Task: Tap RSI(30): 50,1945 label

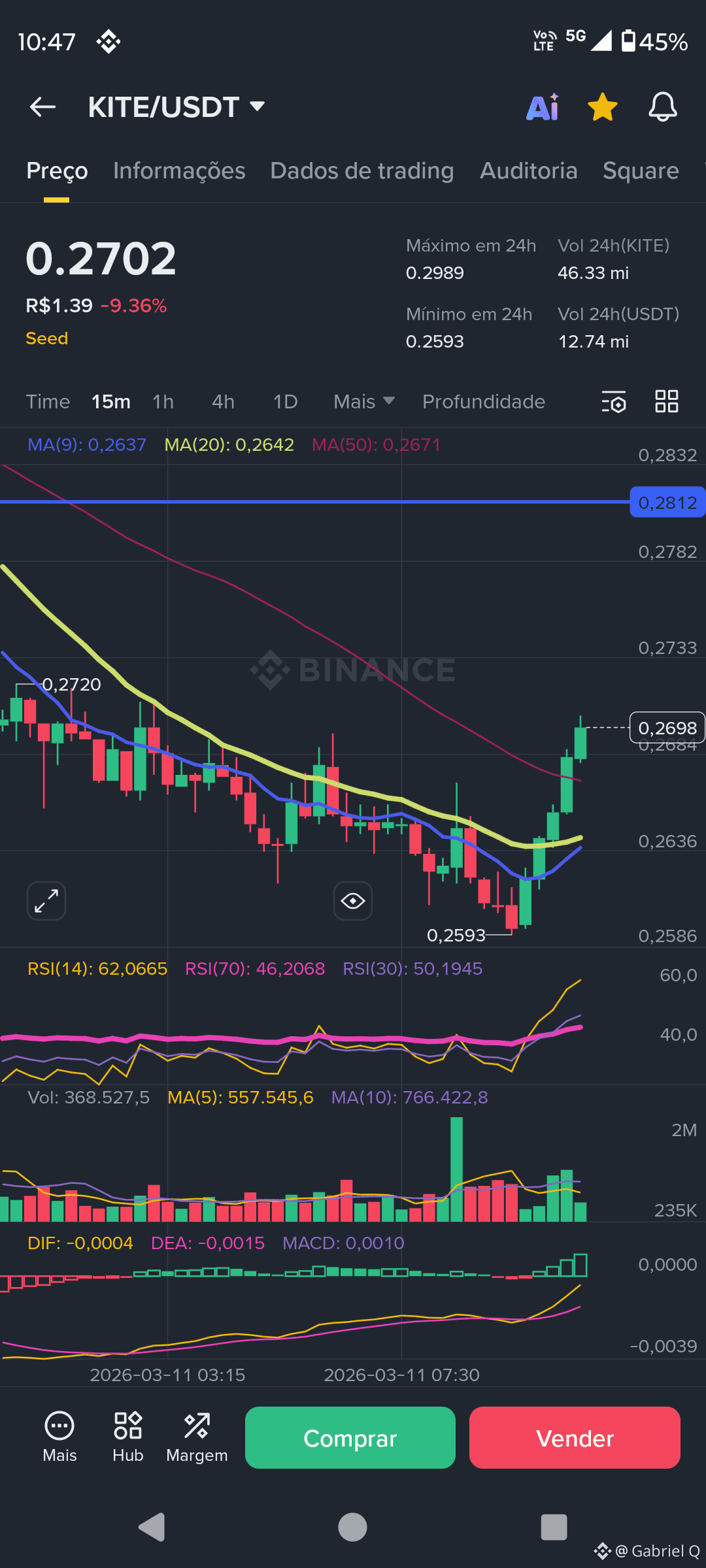Action: coord(413,969)
